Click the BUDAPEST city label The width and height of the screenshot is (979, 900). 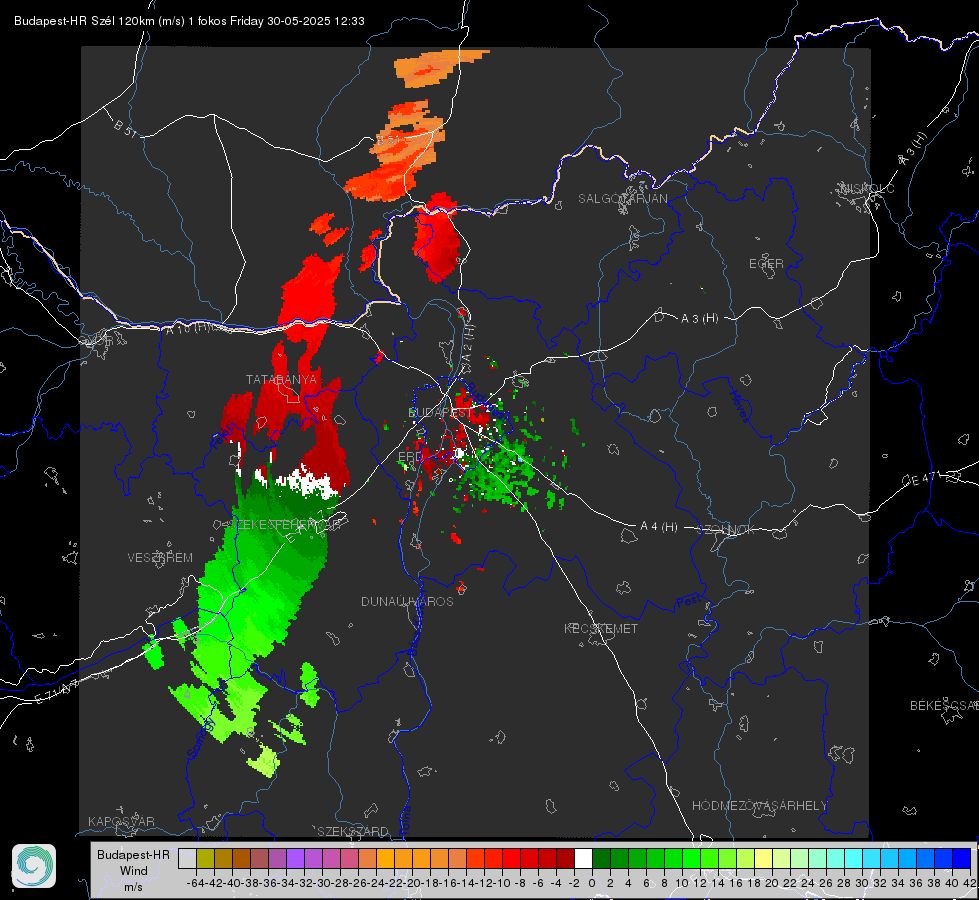440,413
